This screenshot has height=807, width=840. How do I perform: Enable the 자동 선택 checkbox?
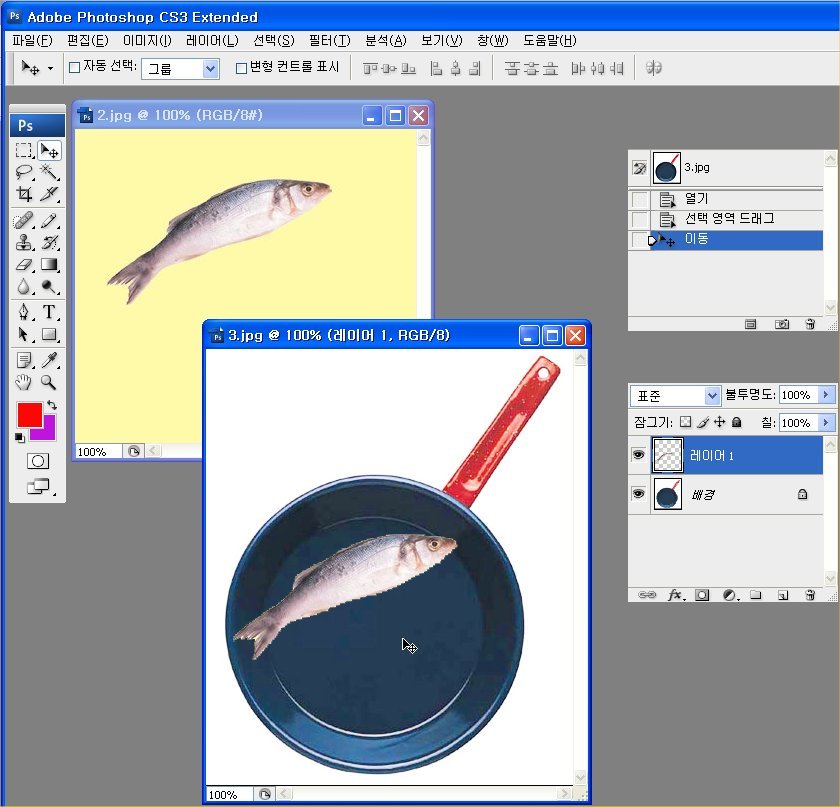74,68
